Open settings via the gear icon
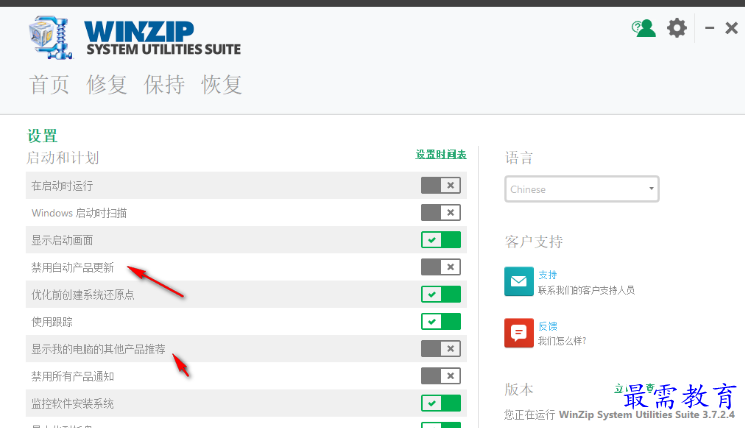Image resolution: width=745 pixels, height=428 pixels. point(677,28)
